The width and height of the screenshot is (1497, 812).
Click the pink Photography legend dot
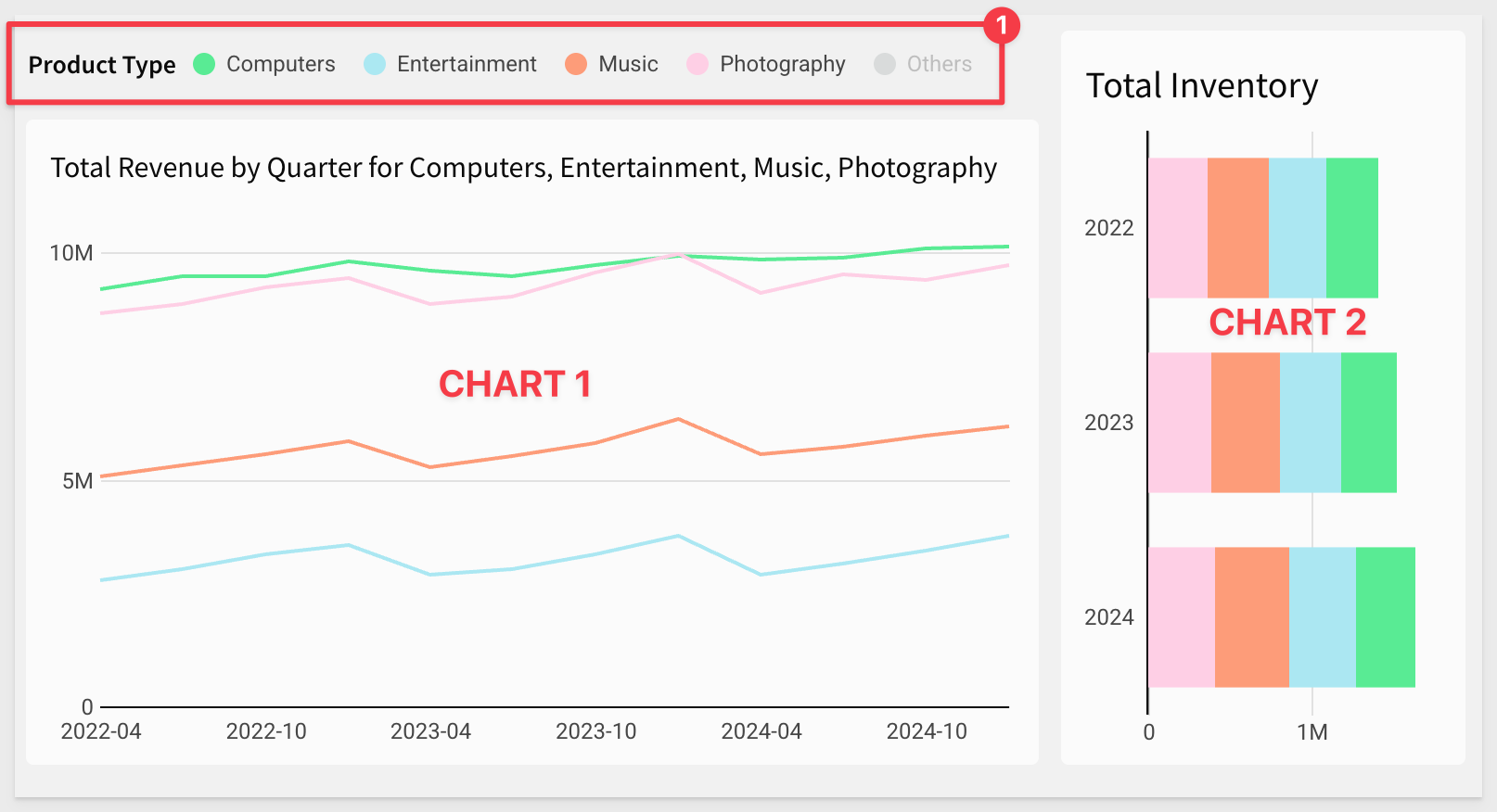coord(697,64)
